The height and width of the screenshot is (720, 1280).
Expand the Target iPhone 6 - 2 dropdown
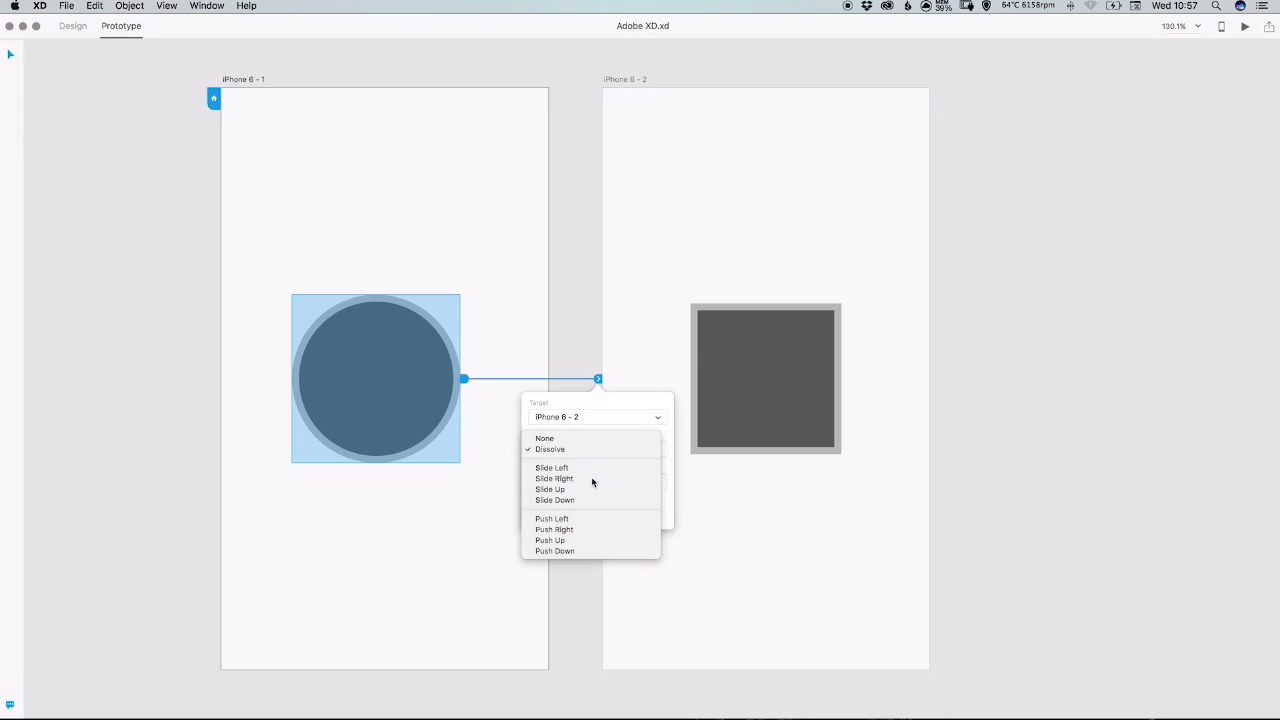coord(596,417)
